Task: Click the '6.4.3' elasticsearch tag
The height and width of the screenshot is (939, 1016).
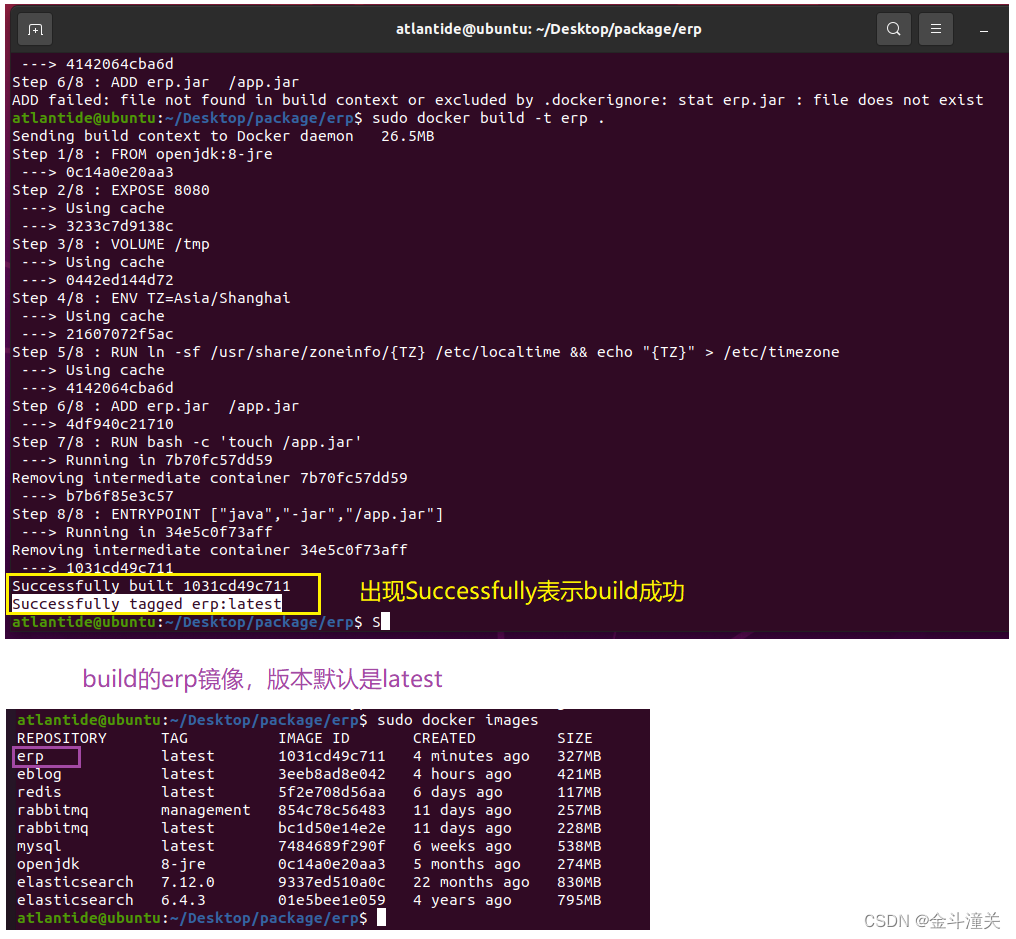Action: pos(183,900)
